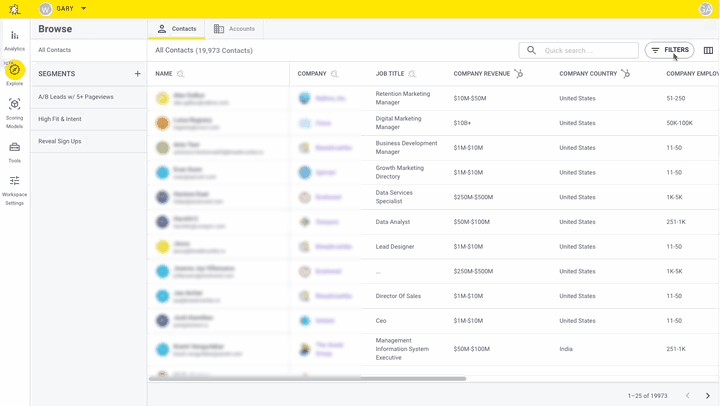The height and width of the screenshot is (406, 720).
Task: Select 'Retention Marketing Manager' job title cell
Action: (403, 98)
